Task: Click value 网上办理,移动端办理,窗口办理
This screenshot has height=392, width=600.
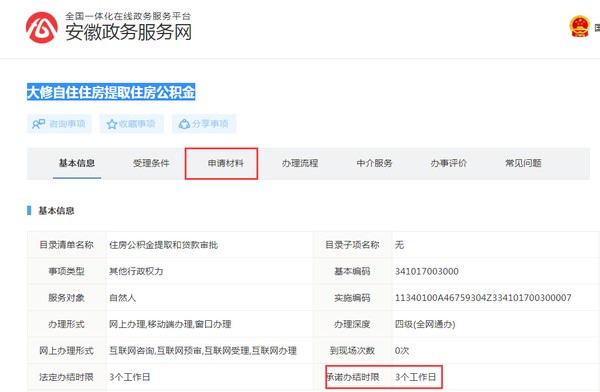Action: pyautogui.click(x=170, y=324)
